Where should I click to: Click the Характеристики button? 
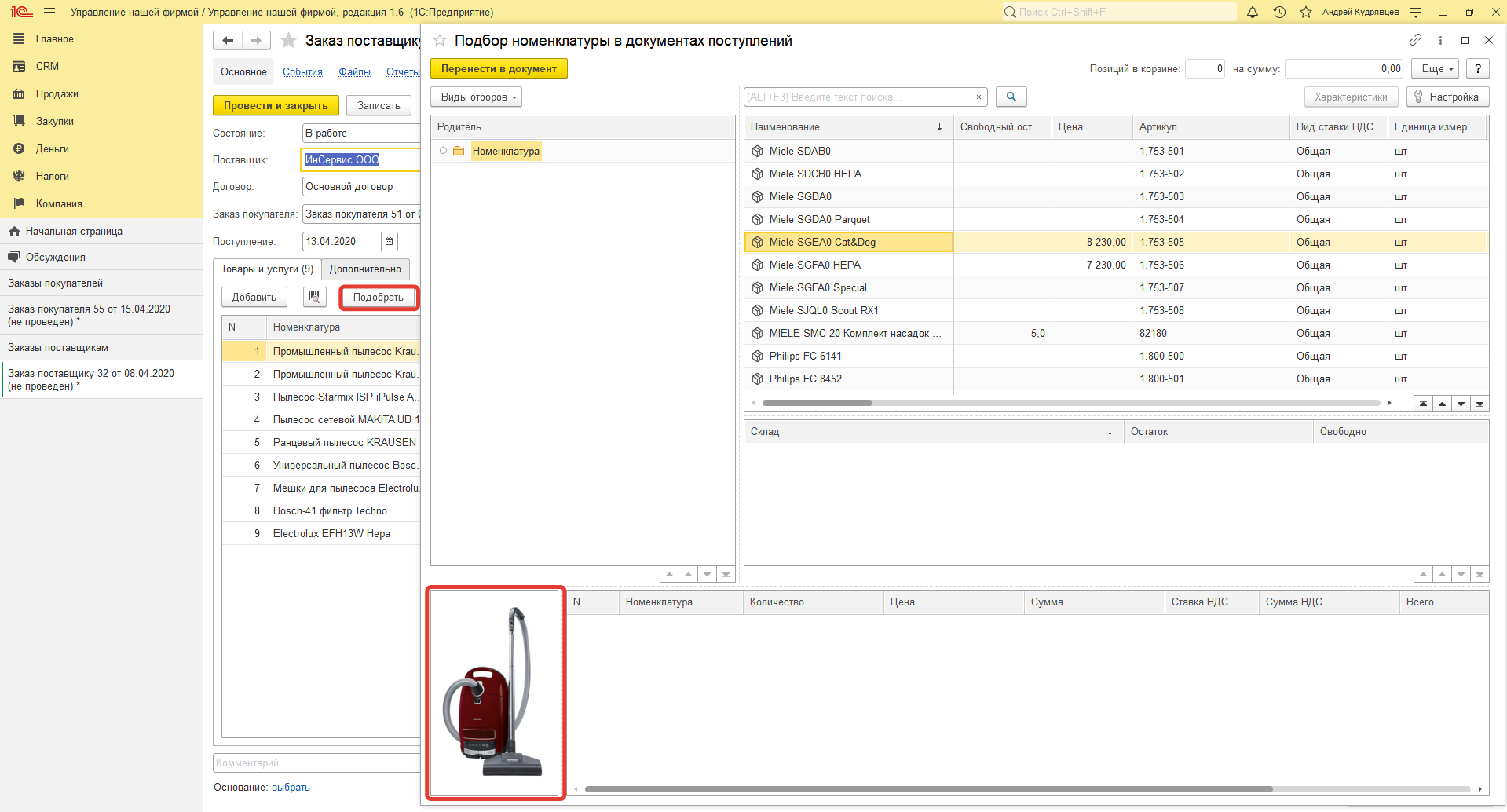pyautogui.click(x=1351, y=97)
